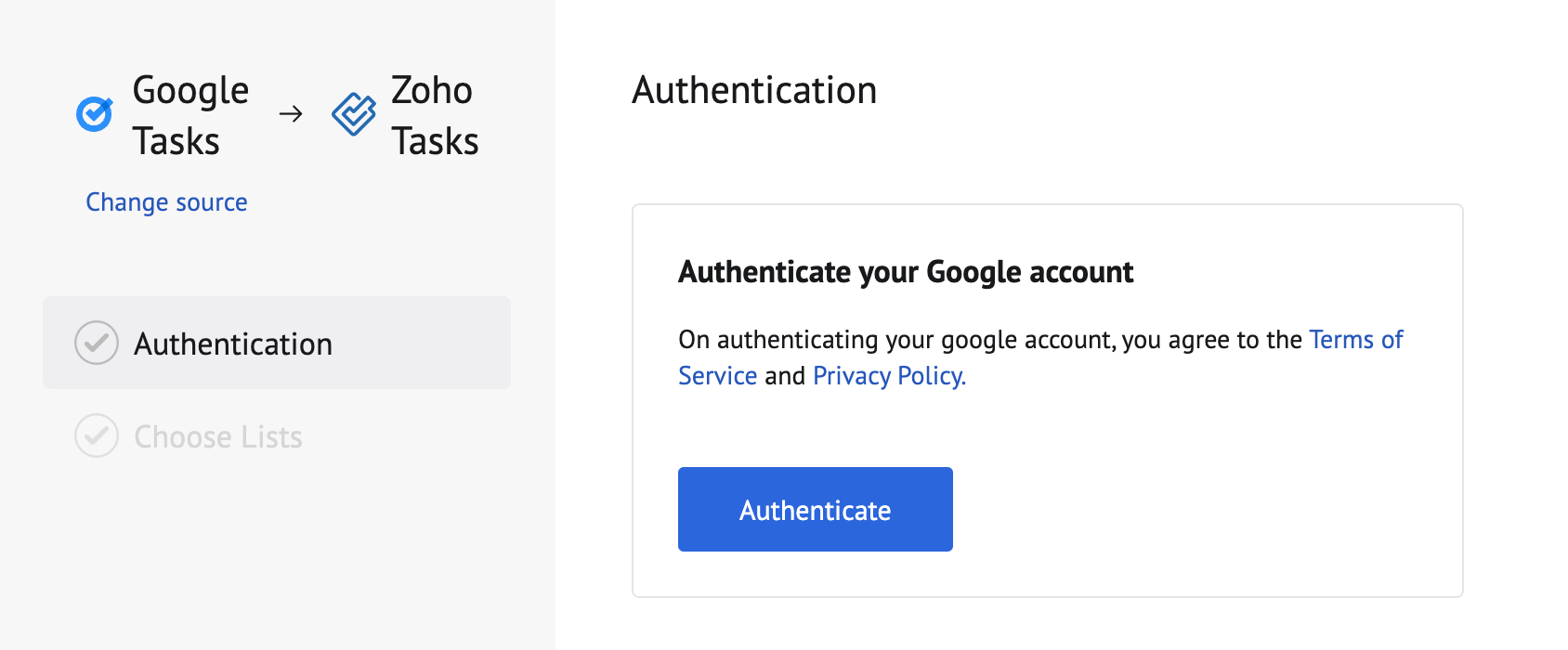Screen dimensions: 1568x650
Task: Click the arrow icon between the two logos
Action: click(290, 115)
